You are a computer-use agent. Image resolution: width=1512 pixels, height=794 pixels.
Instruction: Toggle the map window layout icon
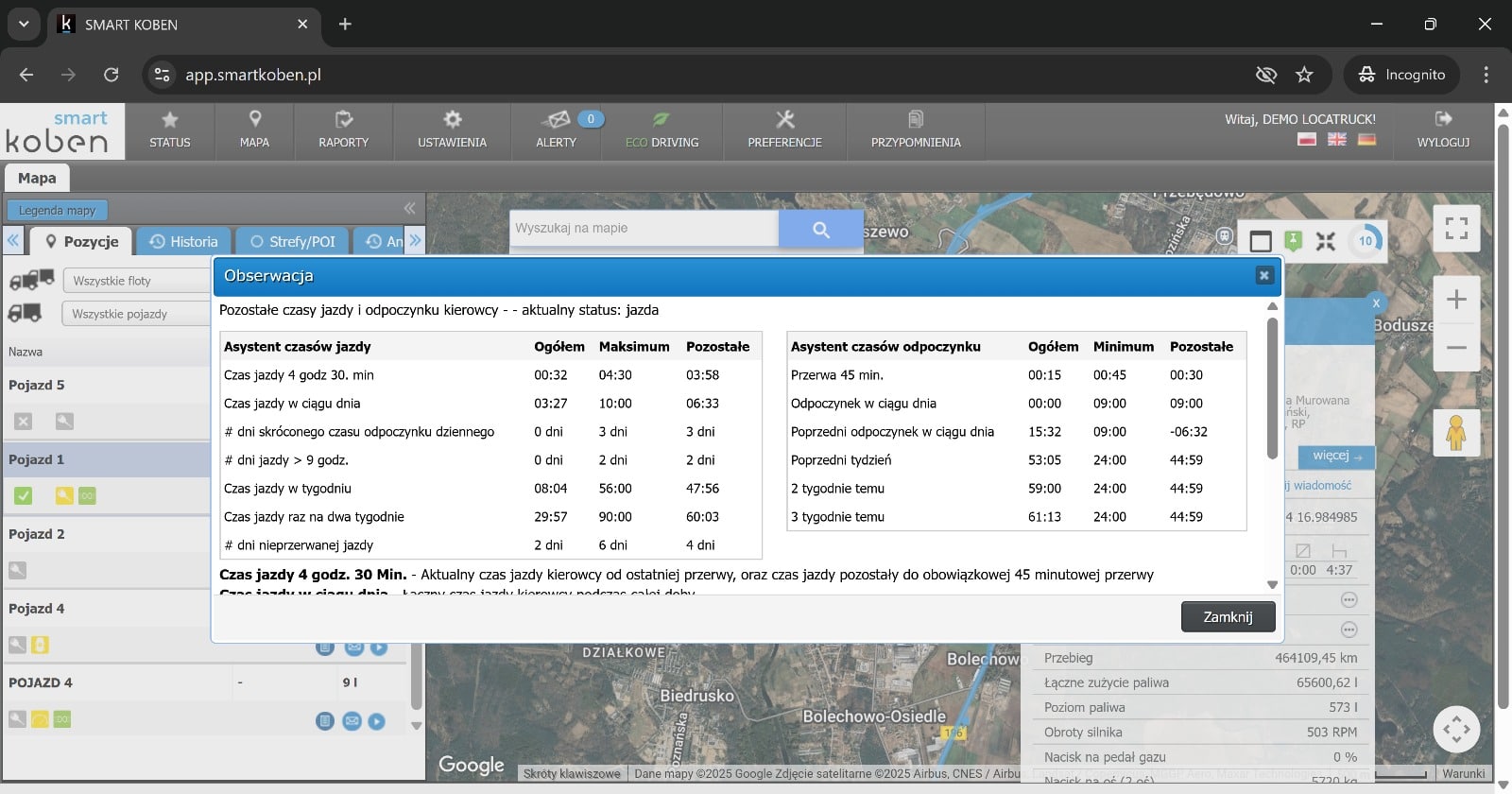1261,241
